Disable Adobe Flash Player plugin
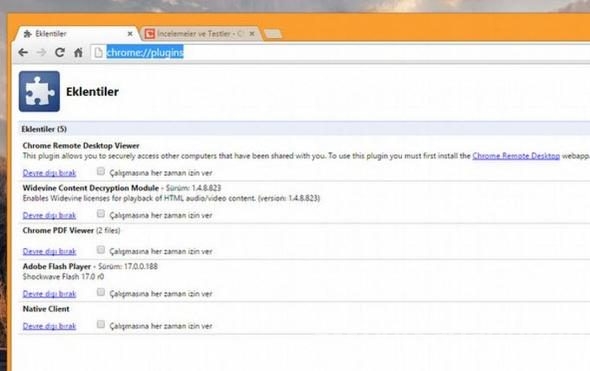 pyautogui.click(x=49, y=293)
